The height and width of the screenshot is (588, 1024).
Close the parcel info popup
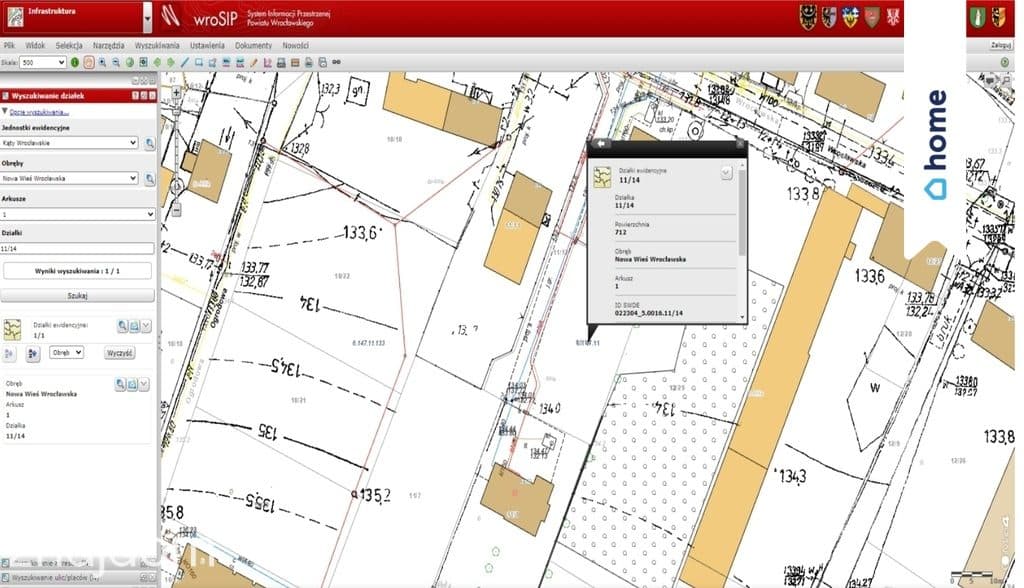[740, 144]
